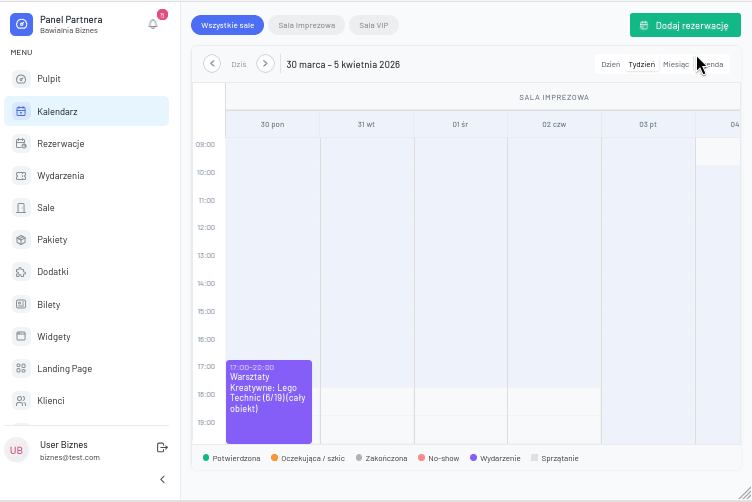The width and height of the screenshot is (752, 502).
Task: Click the Dodatki puzzle icon
Action: click(x=21, y=272)
